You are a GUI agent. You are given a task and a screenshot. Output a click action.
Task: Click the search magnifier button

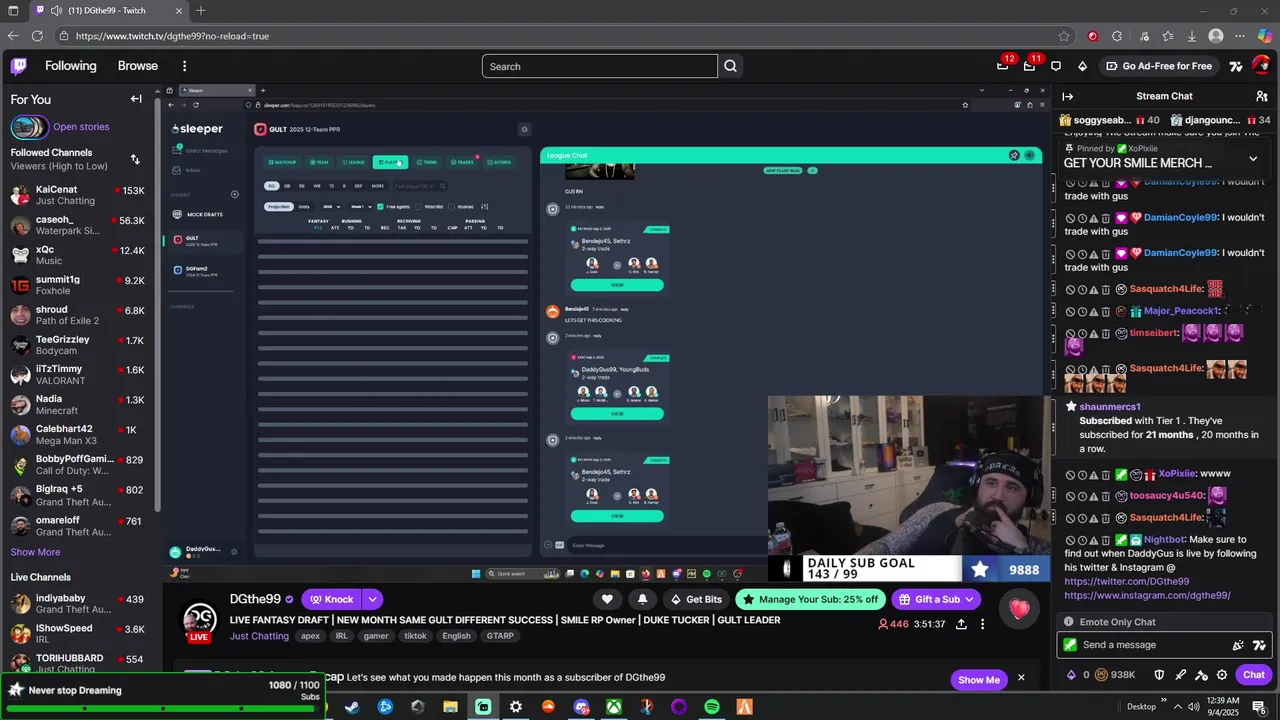pyautogui.click(x=730, y=66)
